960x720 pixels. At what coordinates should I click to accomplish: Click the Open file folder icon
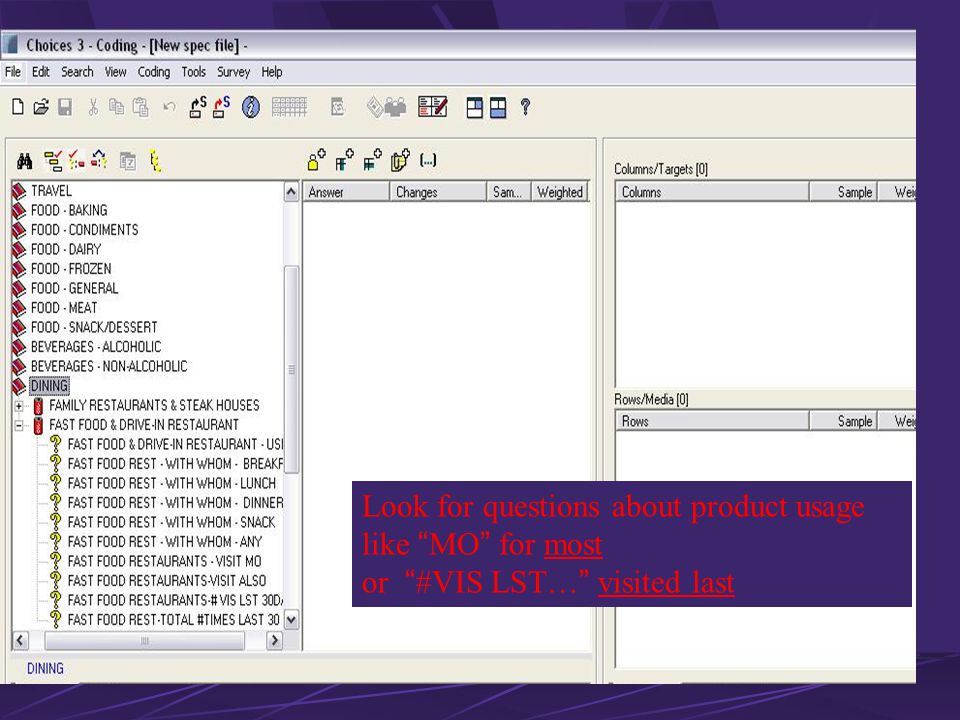(41, 107)
